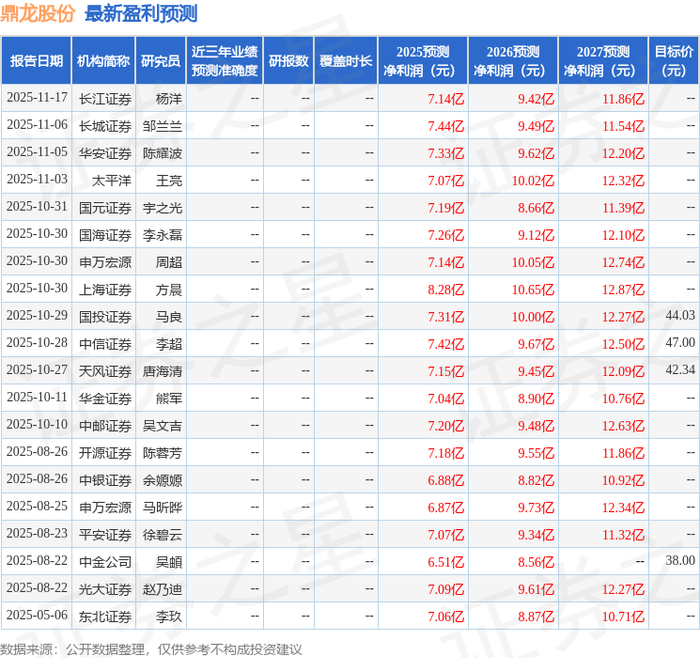The image size is (700, 658).
Task: Click analyst name 陈耀波
Action: [162, 153]
